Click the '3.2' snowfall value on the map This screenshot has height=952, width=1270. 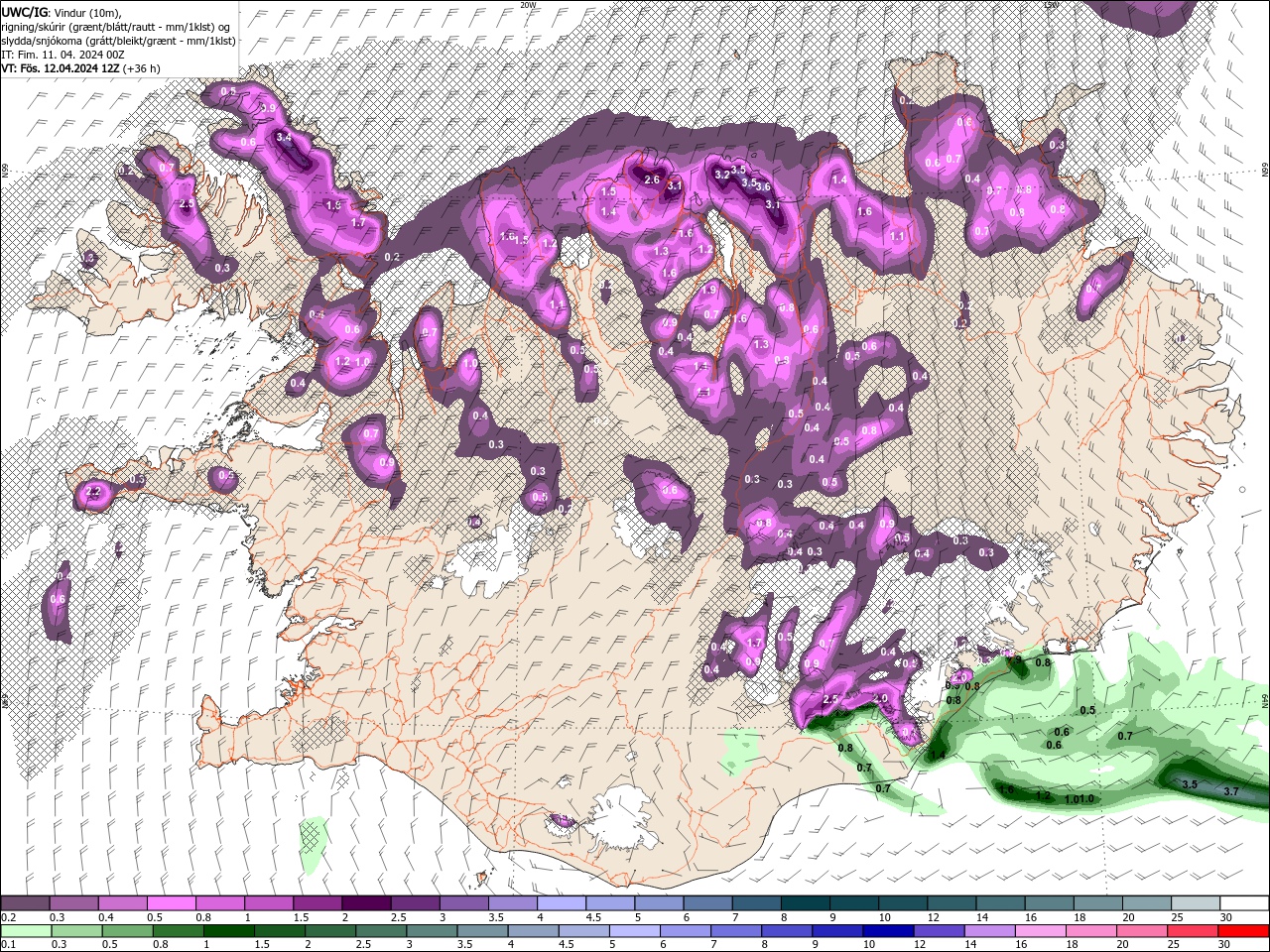click(722, 174)
